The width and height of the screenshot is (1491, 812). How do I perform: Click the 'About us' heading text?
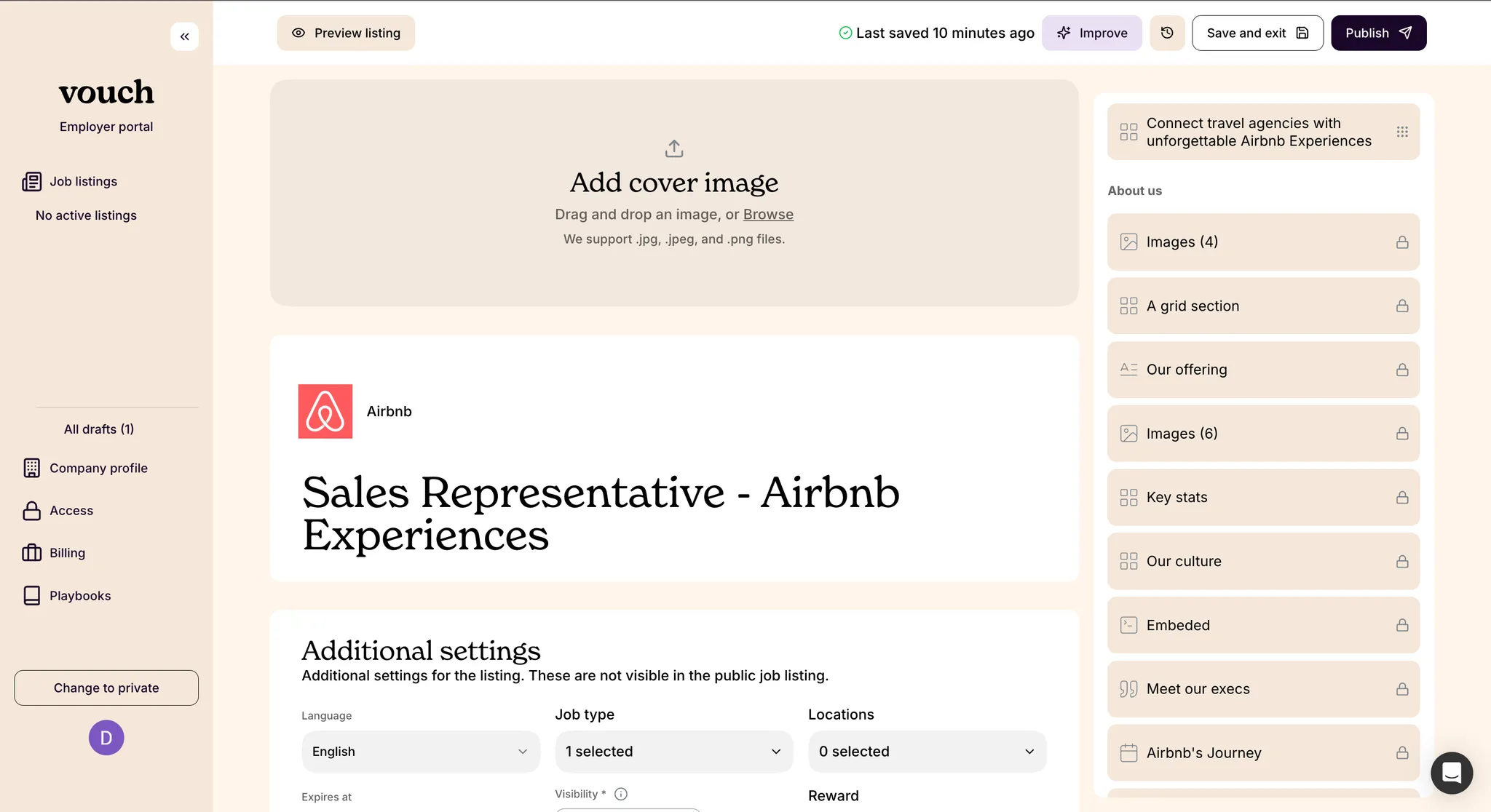1134,191
